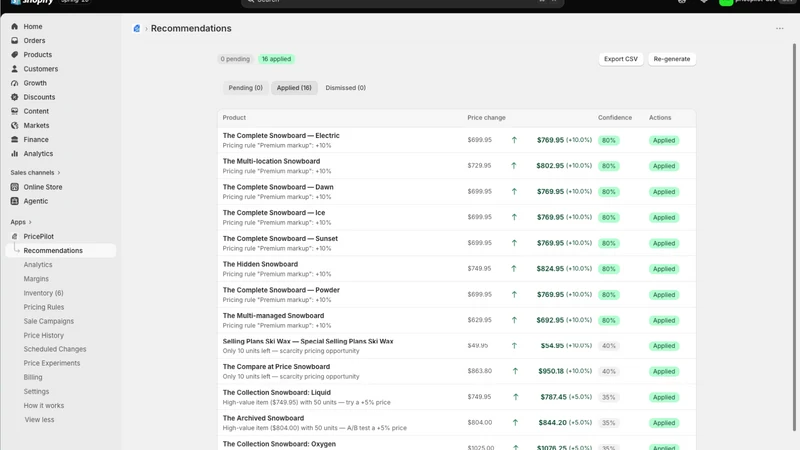The width and height of the screenshot is (800, 450).
Task: Expand the Apps section chevron
Action: point(30,222)
